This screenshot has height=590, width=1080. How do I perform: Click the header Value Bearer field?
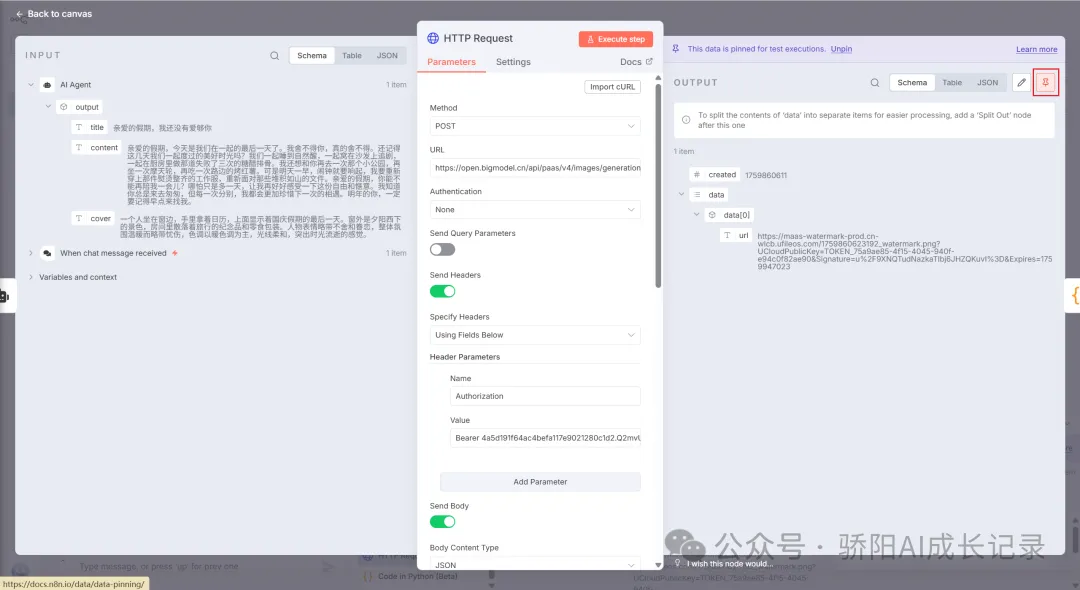coord(545,438)
